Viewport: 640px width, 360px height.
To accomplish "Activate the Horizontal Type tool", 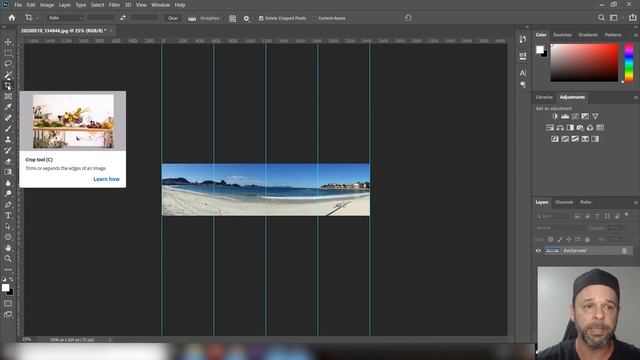I will [x=8, y=215].
